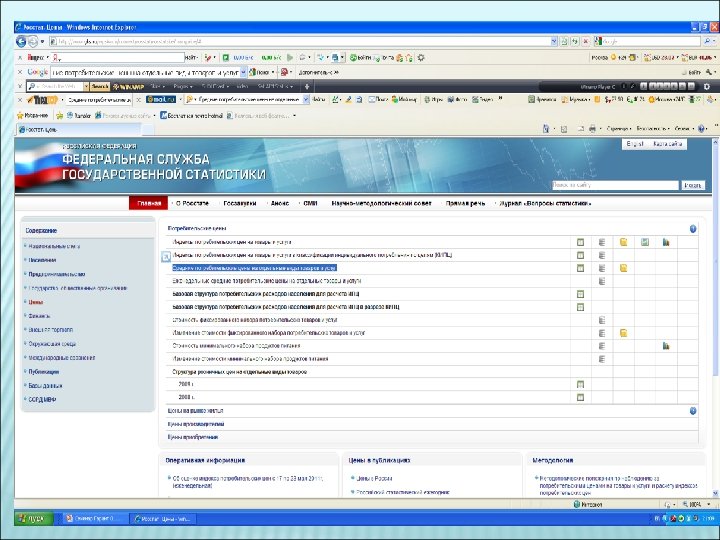The width and height of the screenshot is (720, 540).
Task: Open the 'Базы данных' sidebar link
Action: click(x=45, y=385)
